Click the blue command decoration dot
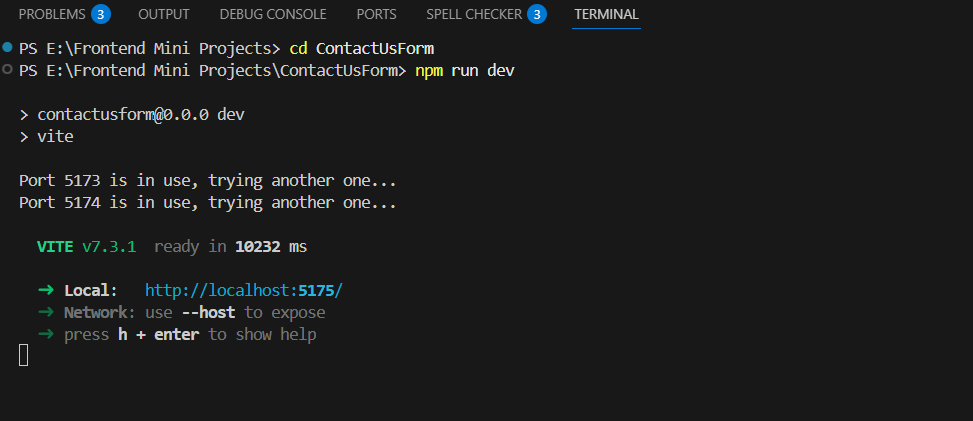This screenshot has height=421, width=973. (8, 48)
